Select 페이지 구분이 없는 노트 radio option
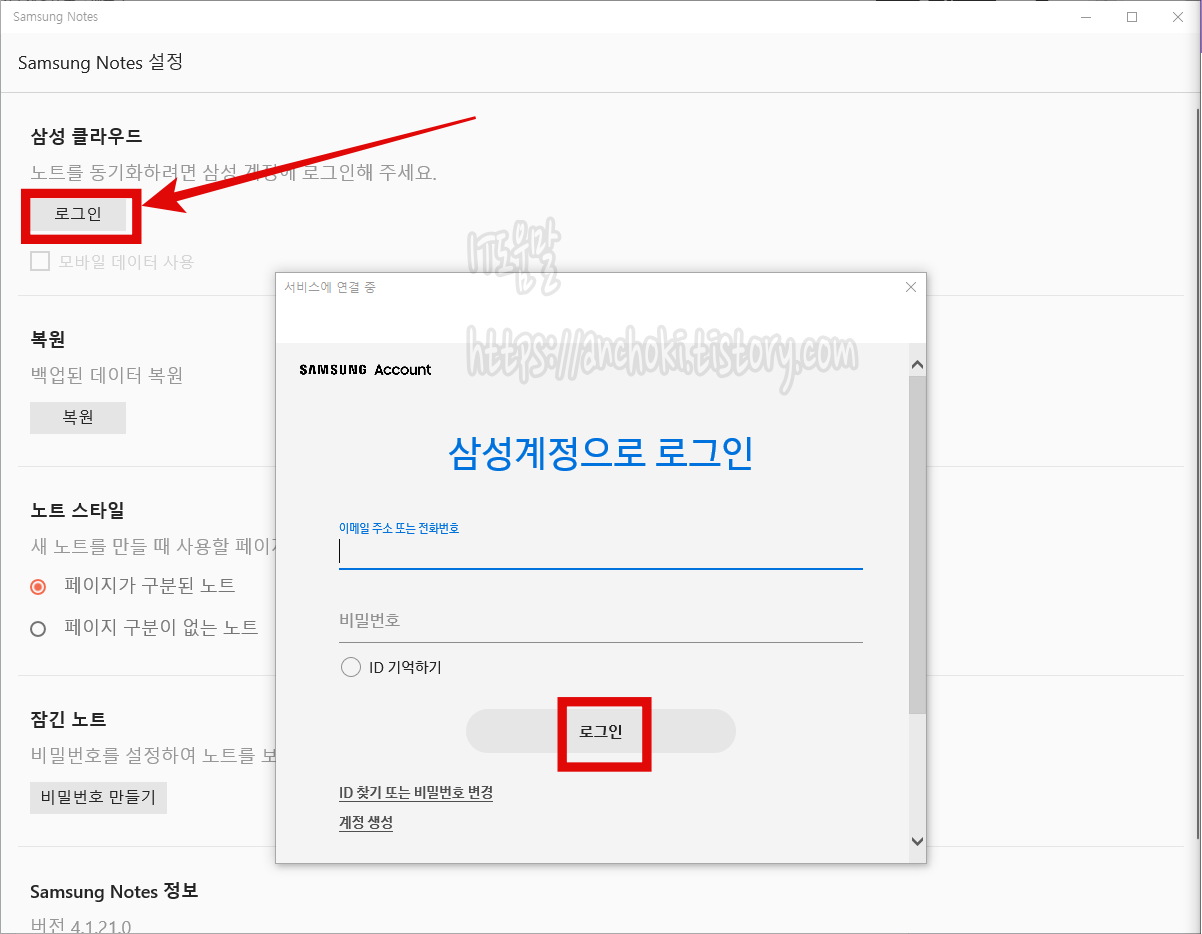1202x934 pixels. point(39,629)
